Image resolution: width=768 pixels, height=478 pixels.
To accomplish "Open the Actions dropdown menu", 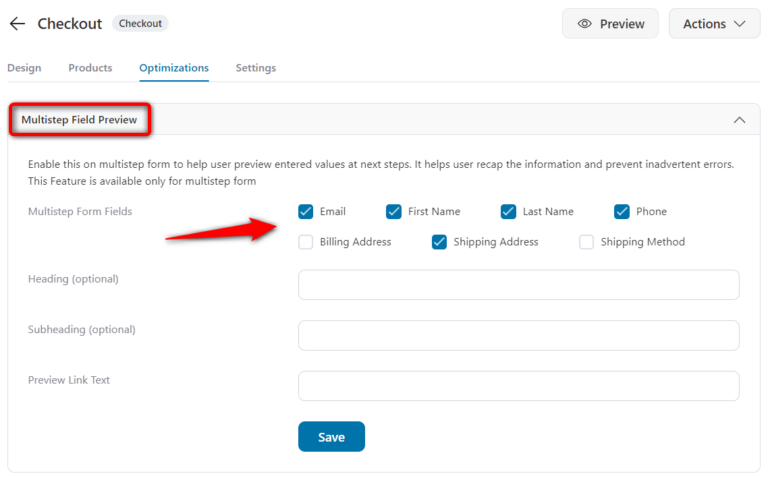I will 714,24.
